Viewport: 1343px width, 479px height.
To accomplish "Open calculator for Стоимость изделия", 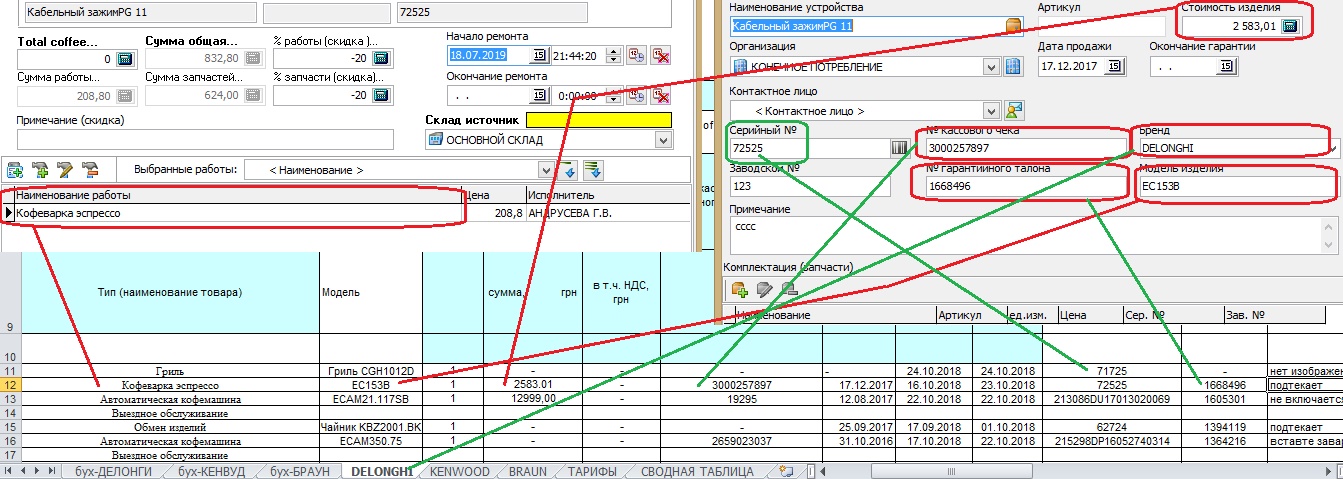I will tap(1290, 26).
